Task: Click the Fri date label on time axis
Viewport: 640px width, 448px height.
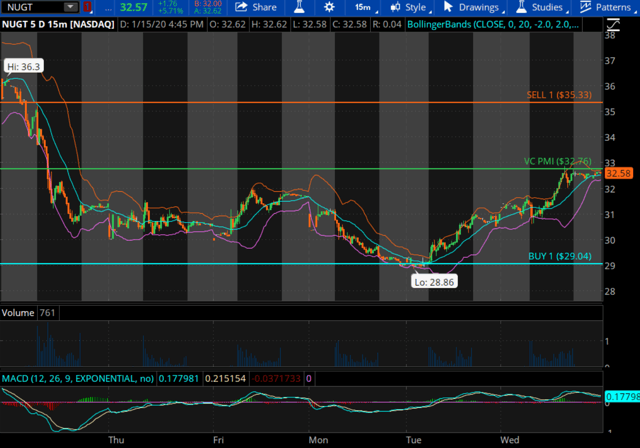Action: (x=218, y=440)
